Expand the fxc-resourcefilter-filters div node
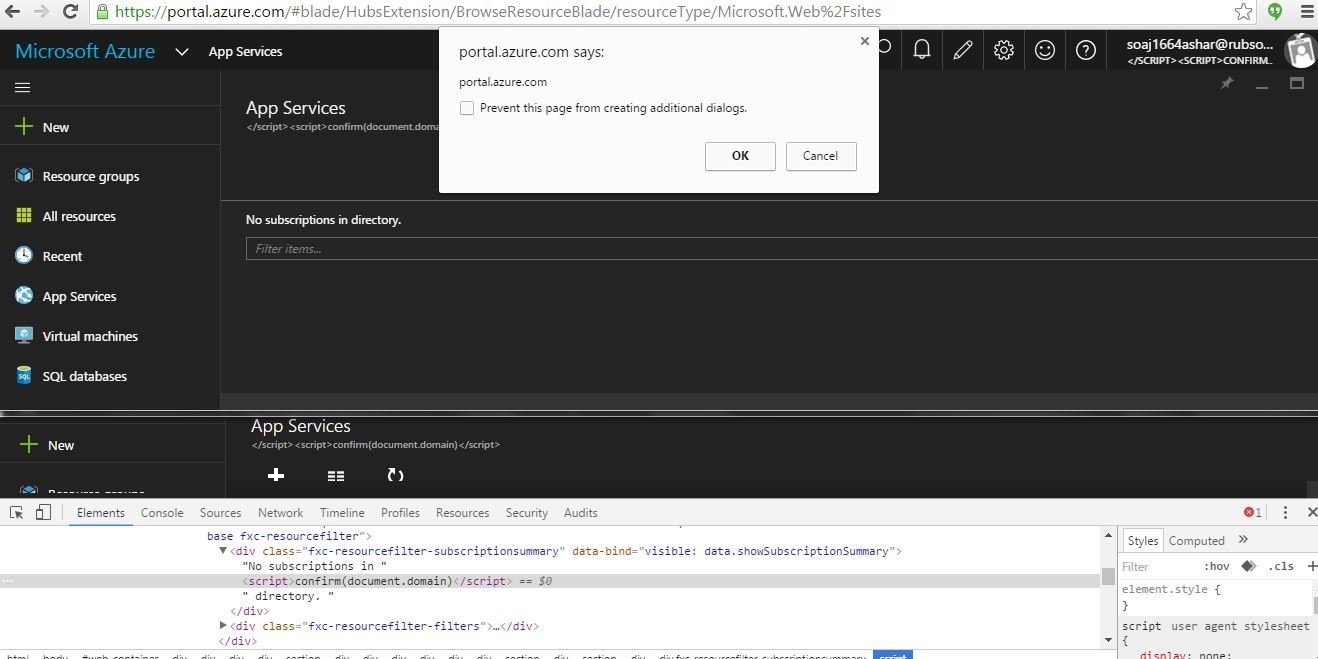Viewport: 1318px width, 659px height. (223, 626)
